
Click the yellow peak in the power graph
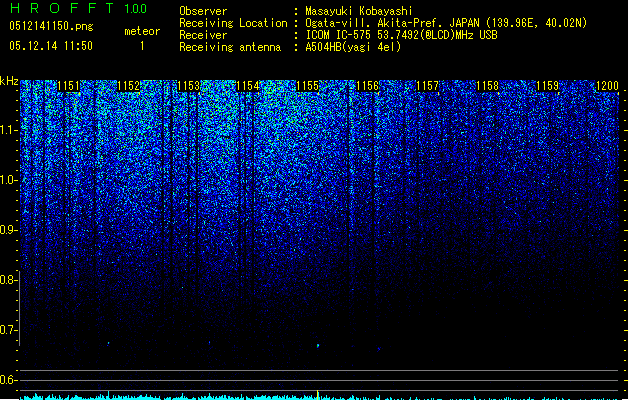pyautogui.click(x=318, y=394)
